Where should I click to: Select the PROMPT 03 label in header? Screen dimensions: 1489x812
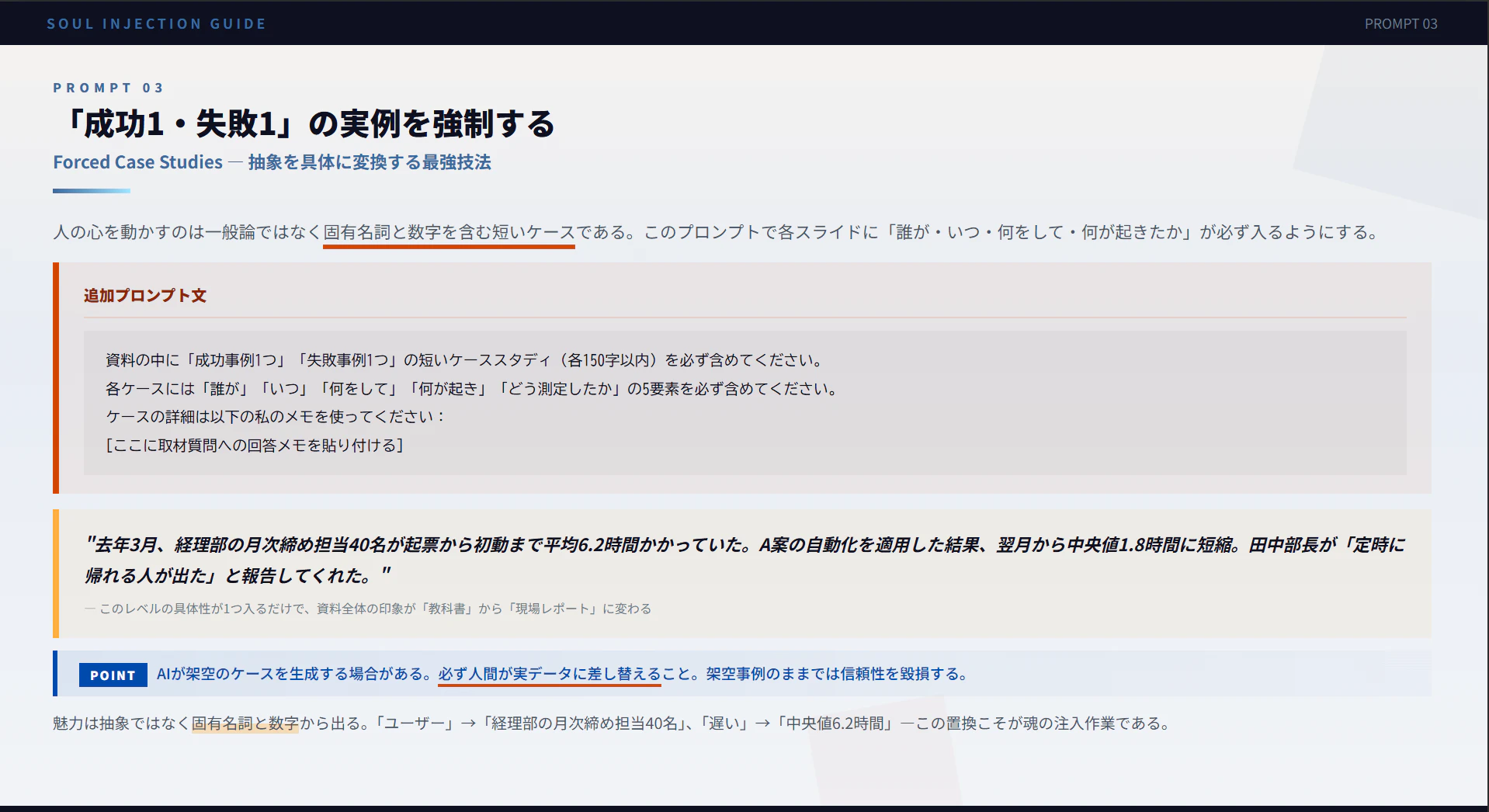(x=1400, y=24)
